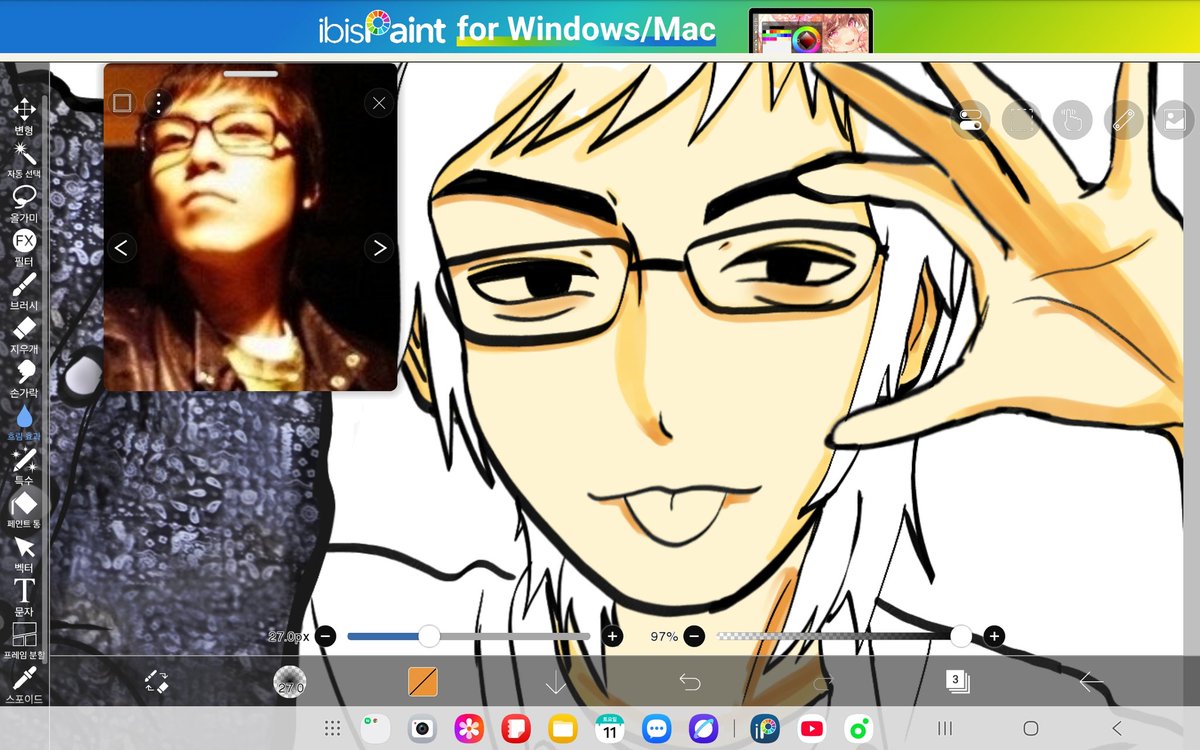Tap the Android home button
The width and height of the screenshot is (1200, 750).
point(1030,729)
